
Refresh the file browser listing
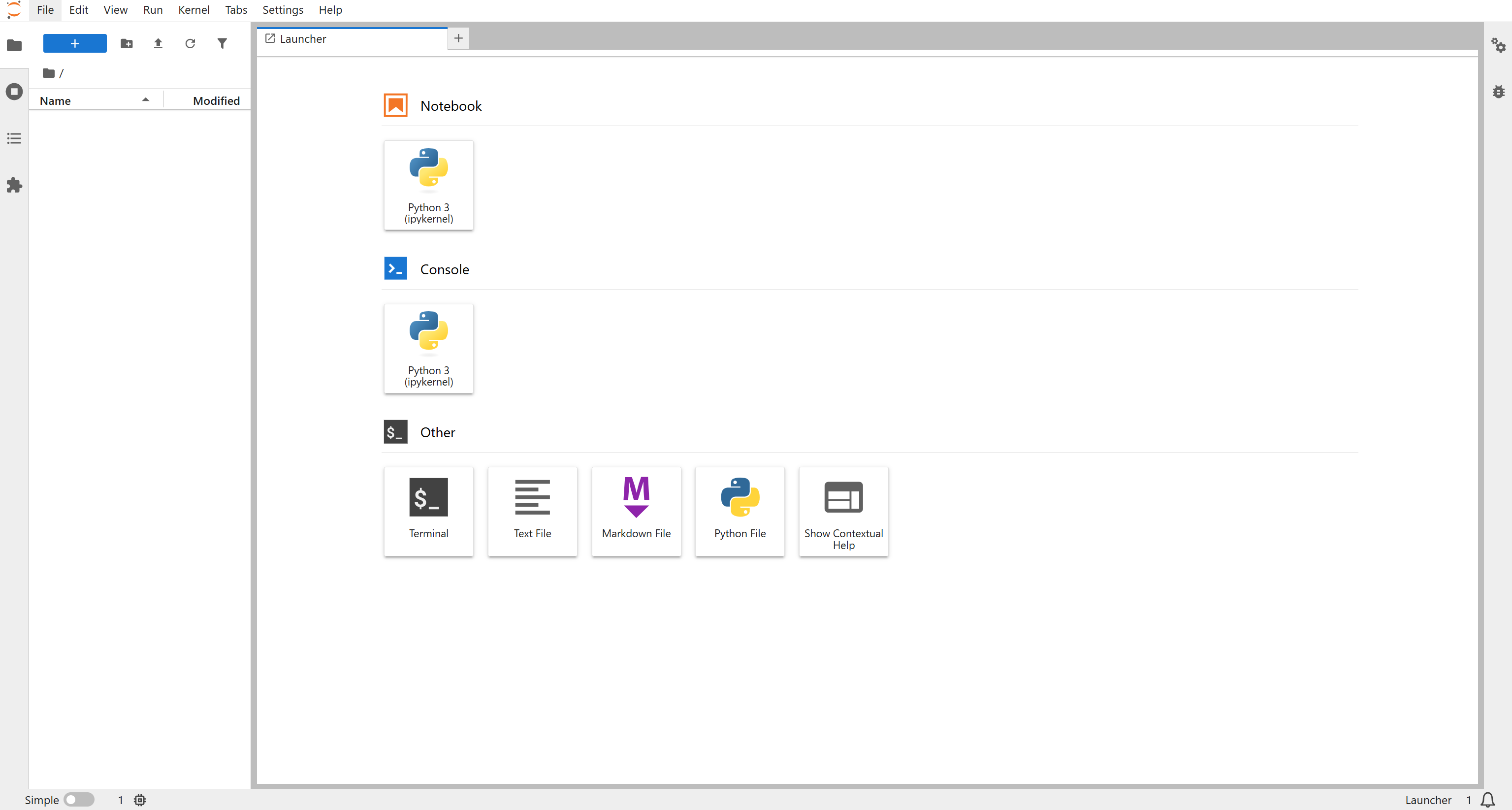190,43
